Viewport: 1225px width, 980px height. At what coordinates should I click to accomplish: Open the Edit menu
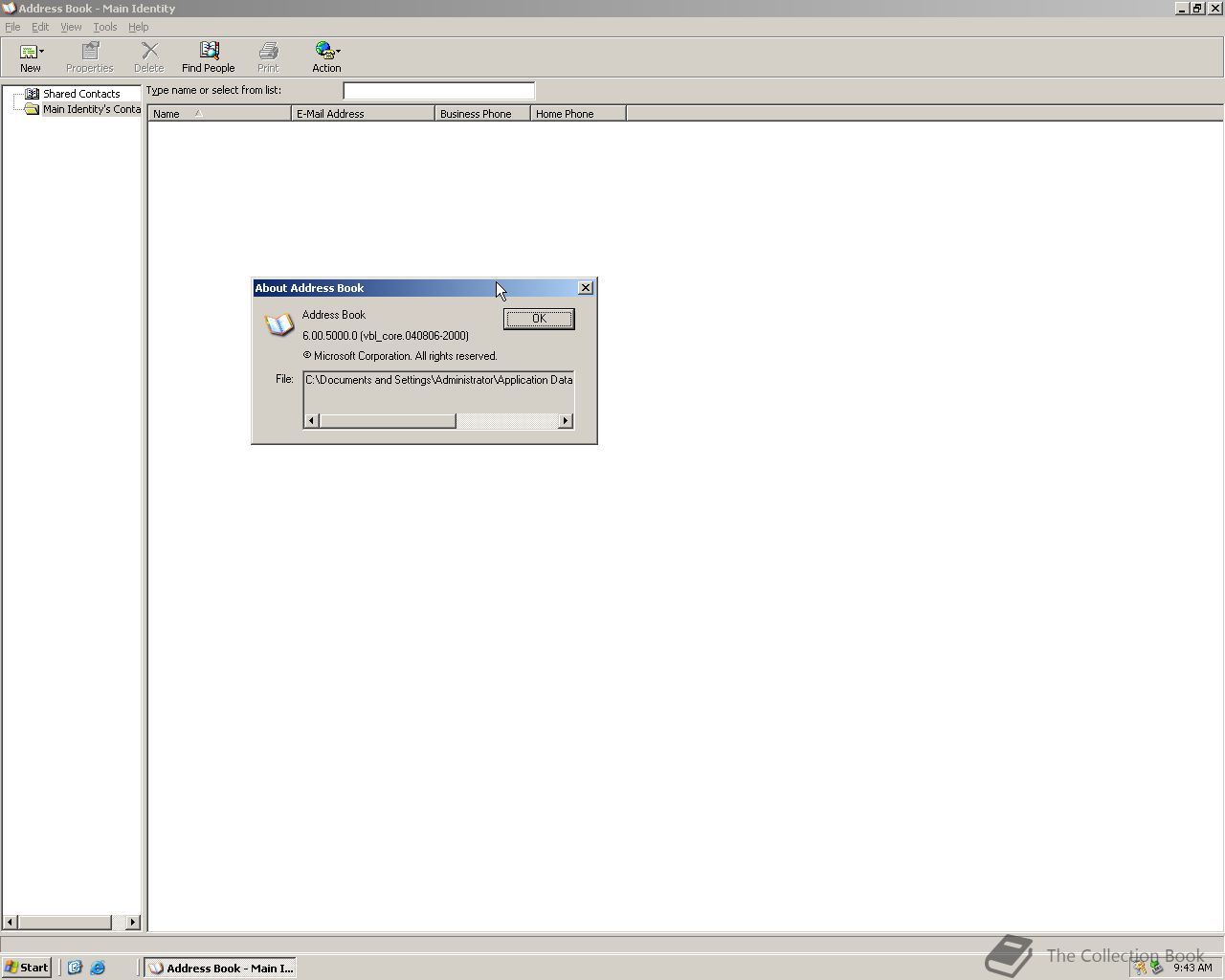tap(40, 27)
